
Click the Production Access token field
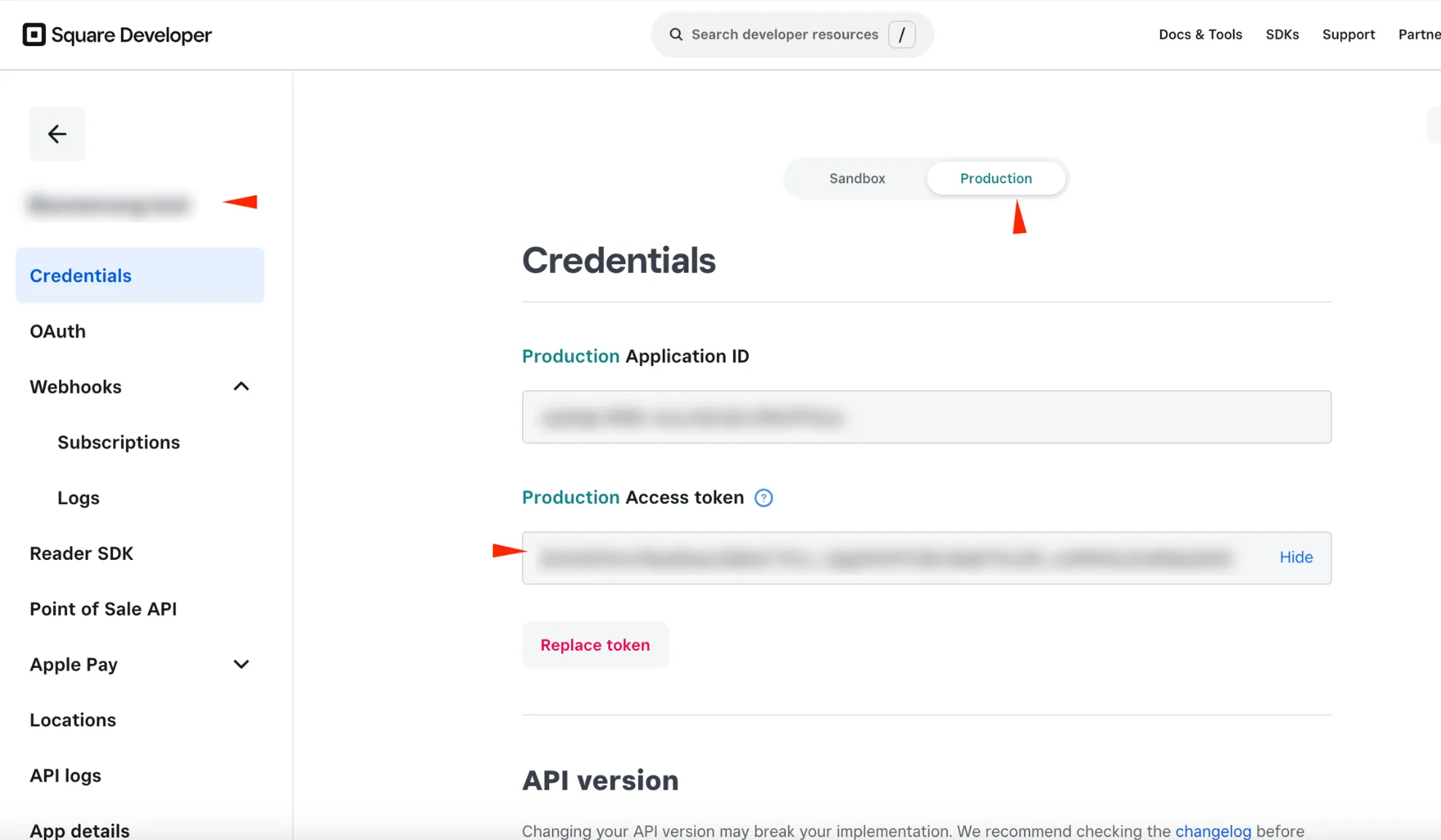(926, 558)
